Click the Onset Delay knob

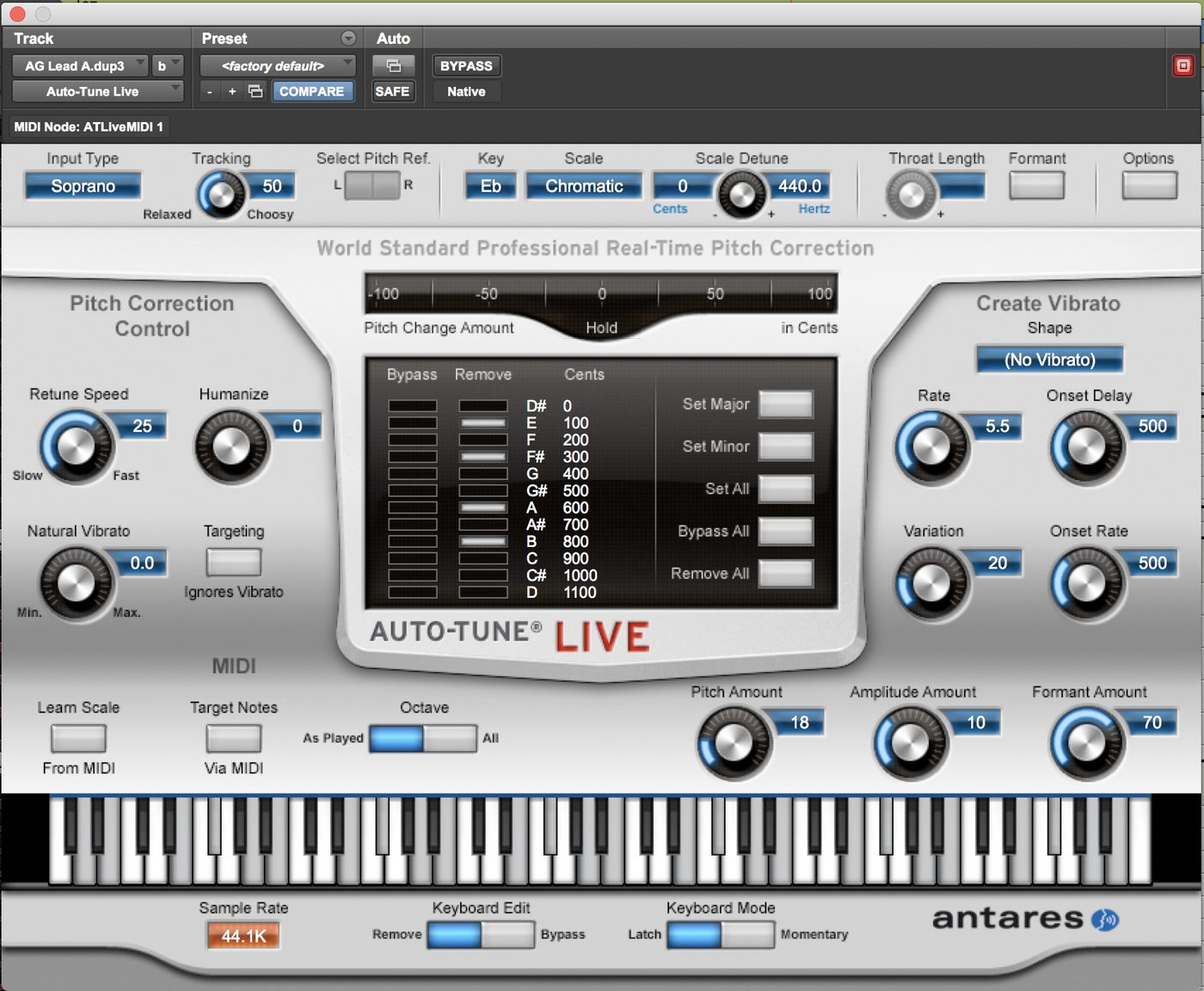pyautogui.click(x=1087, y=447)
